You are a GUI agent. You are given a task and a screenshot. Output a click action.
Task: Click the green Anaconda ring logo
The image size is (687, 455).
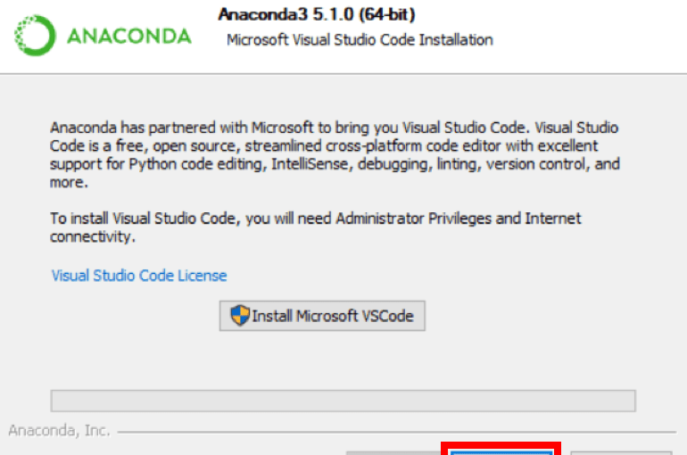[35, 36]
